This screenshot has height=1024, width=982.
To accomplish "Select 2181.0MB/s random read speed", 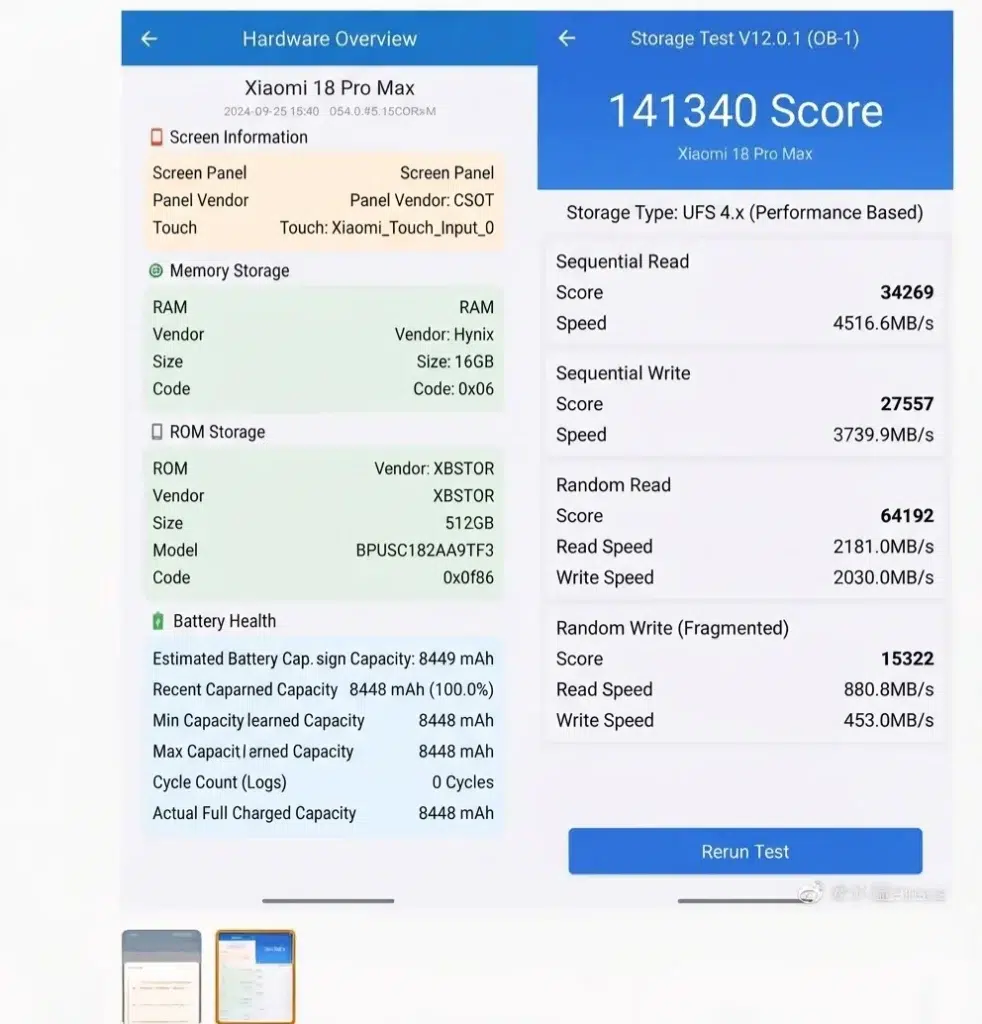I will click(883, 547).
